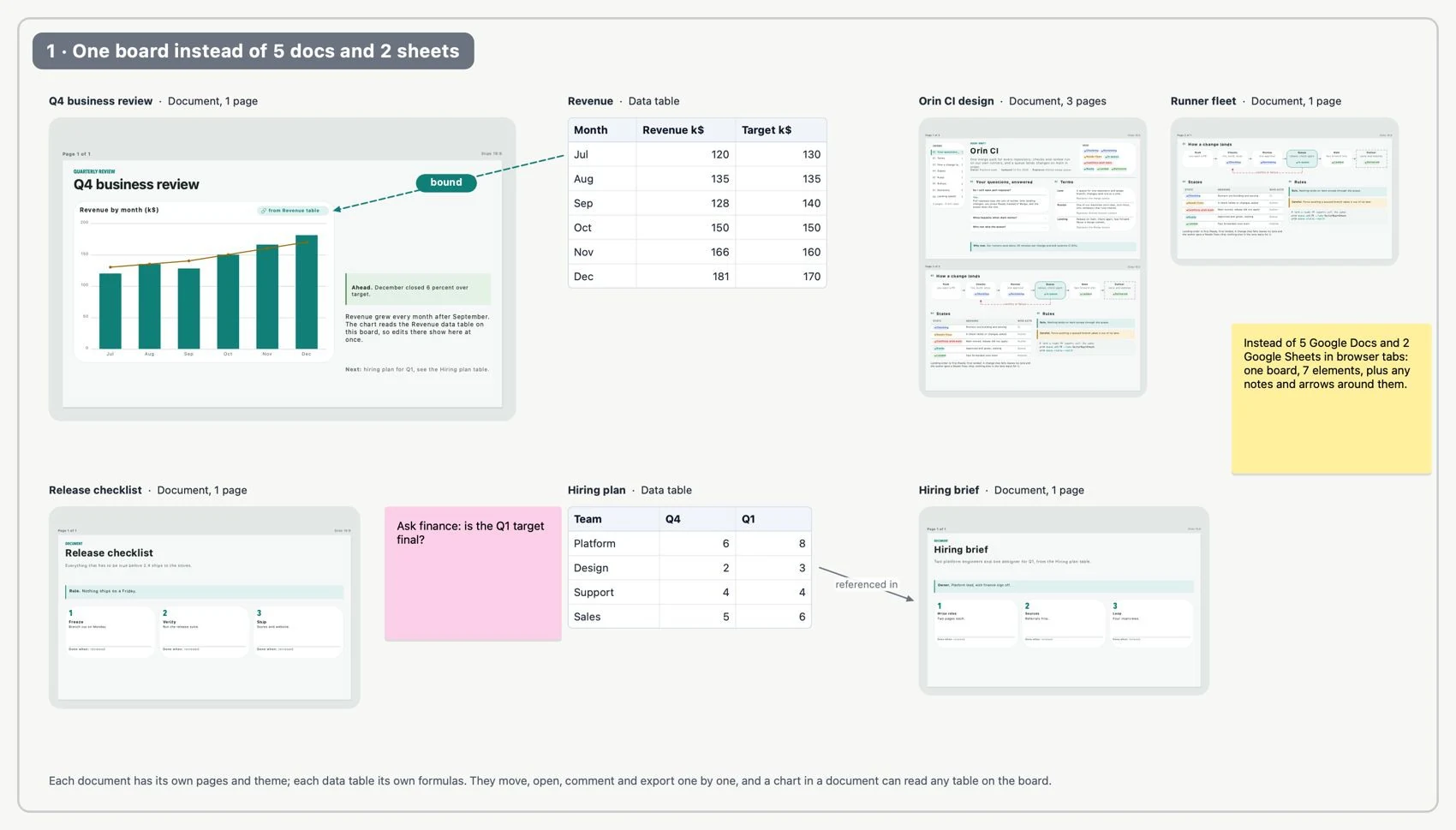Select the 'Month' column header in Revenue table
Viewport: 1456px width, 830px height.
point(602,130)
